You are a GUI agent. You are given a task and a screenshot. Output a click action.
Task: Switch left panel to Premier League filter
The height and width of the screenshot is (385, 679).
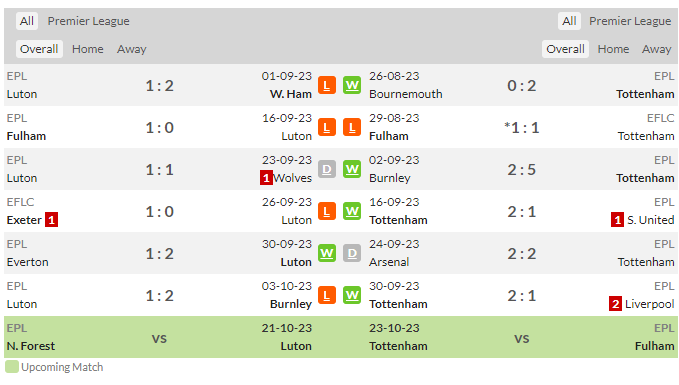pos(88,21)
